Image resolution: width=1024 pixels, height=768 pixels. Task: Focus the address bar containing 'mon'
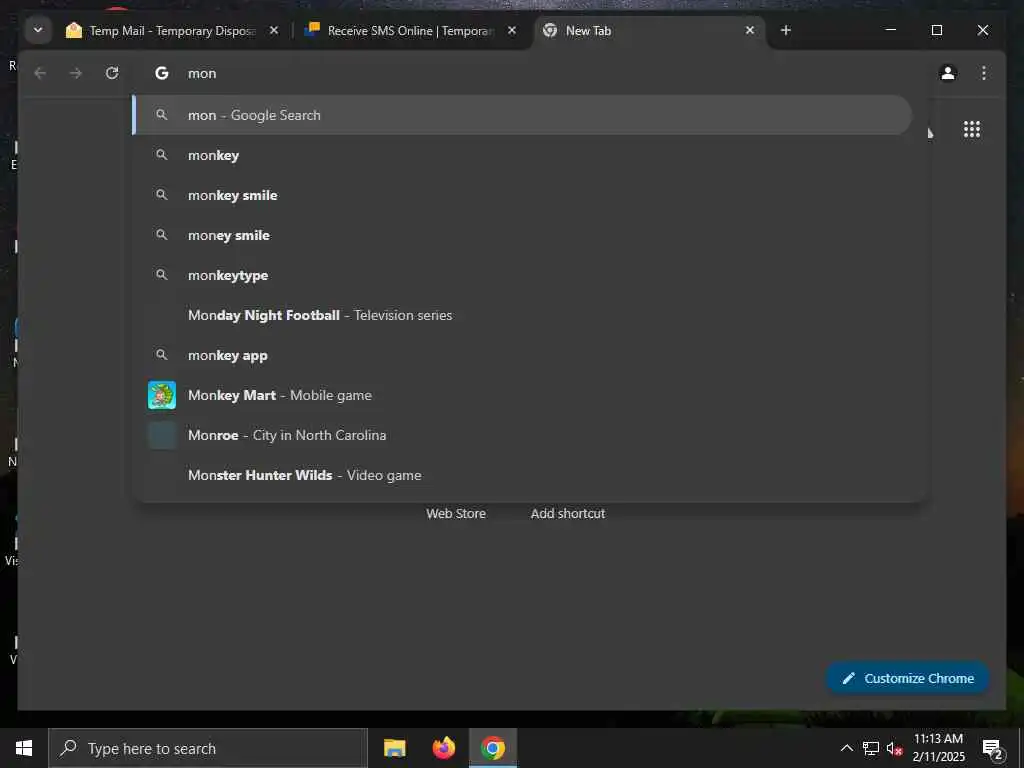coord(529,73)
